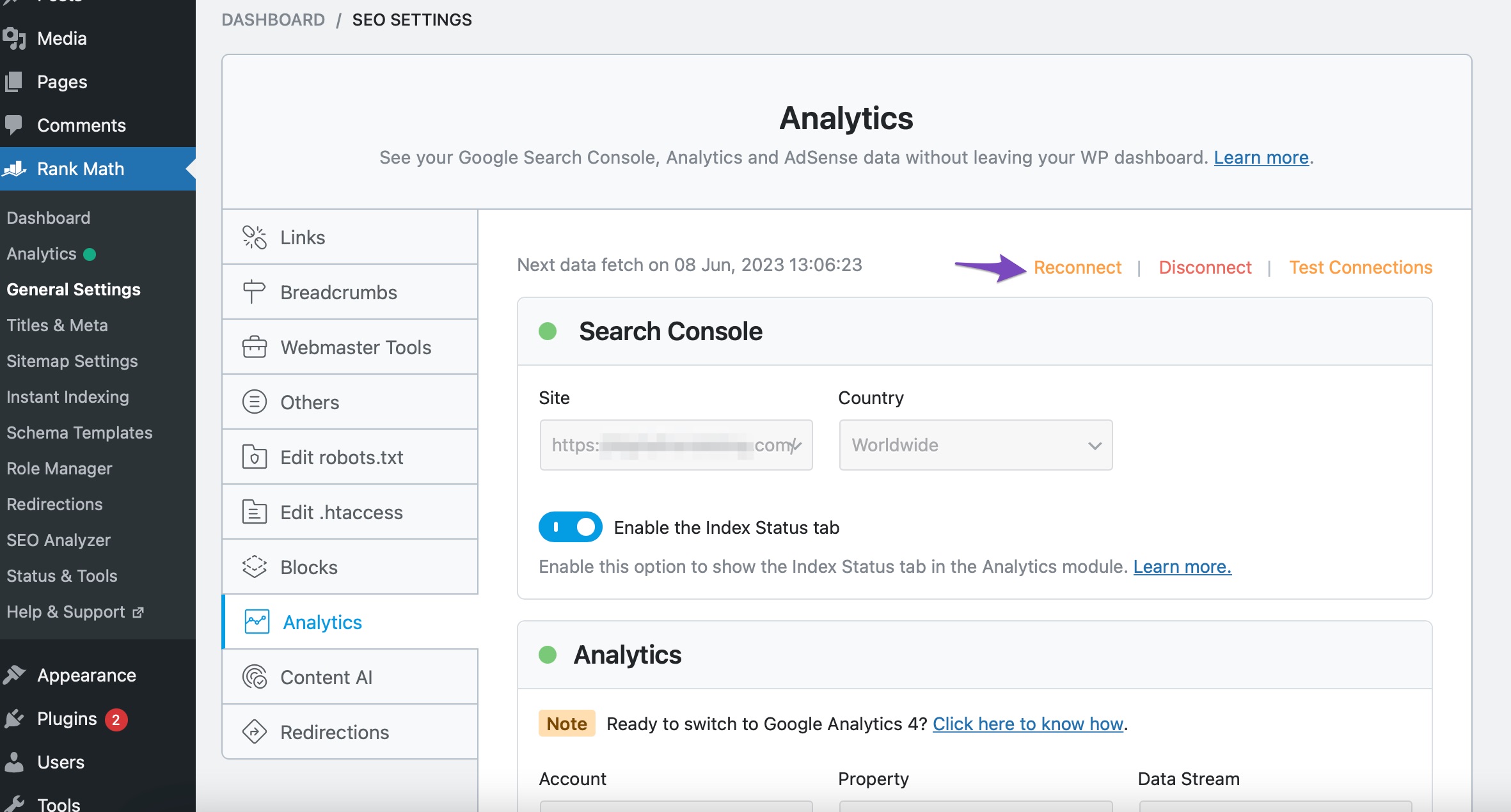This screenshot has width=1511, height=812.
Task: Open the General Settings menu item
Action: pyautogui.click(x=73, y=289)
